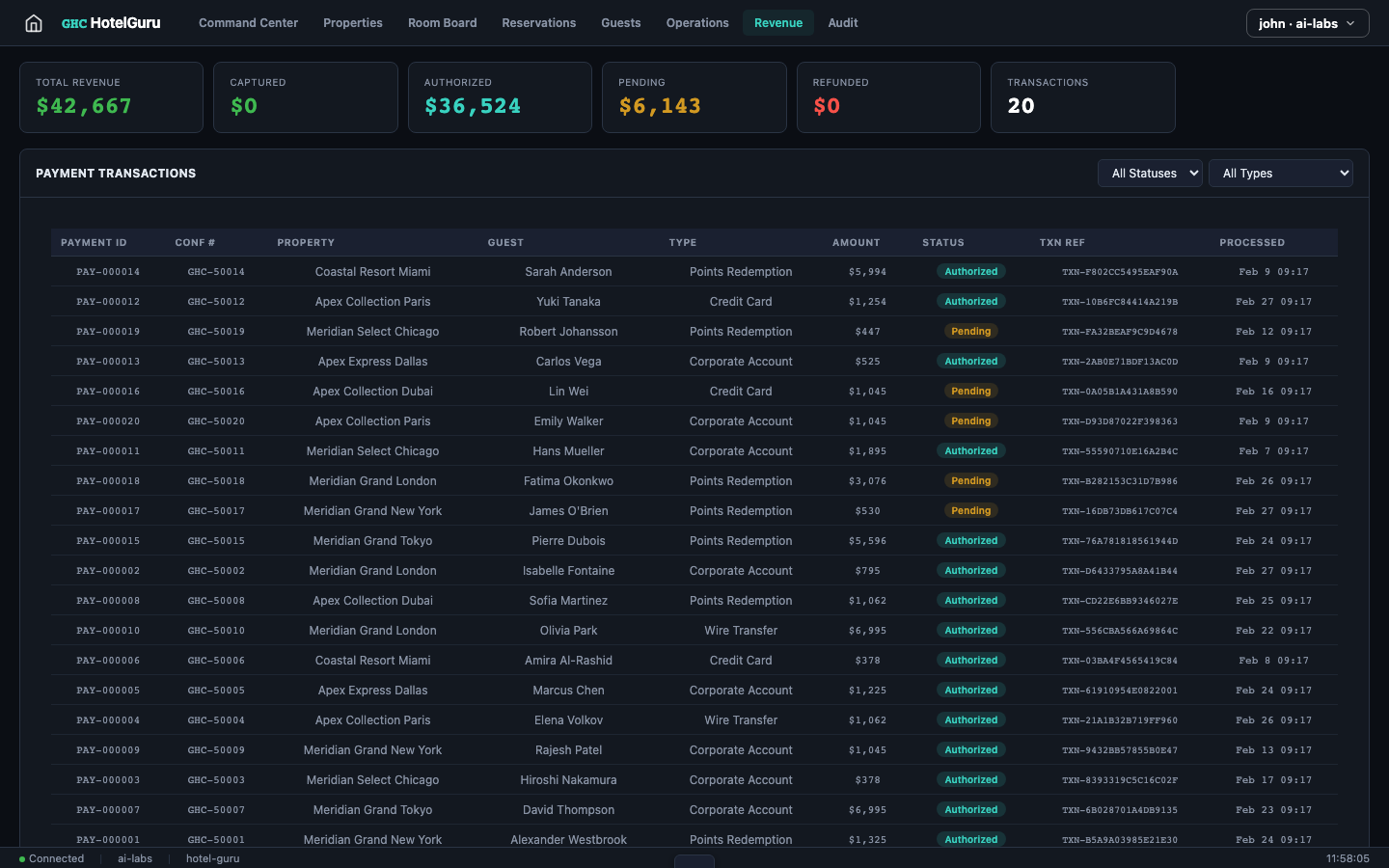1389x868 pixels.
Task: Navigate to the Command Center
Action: 248,22
